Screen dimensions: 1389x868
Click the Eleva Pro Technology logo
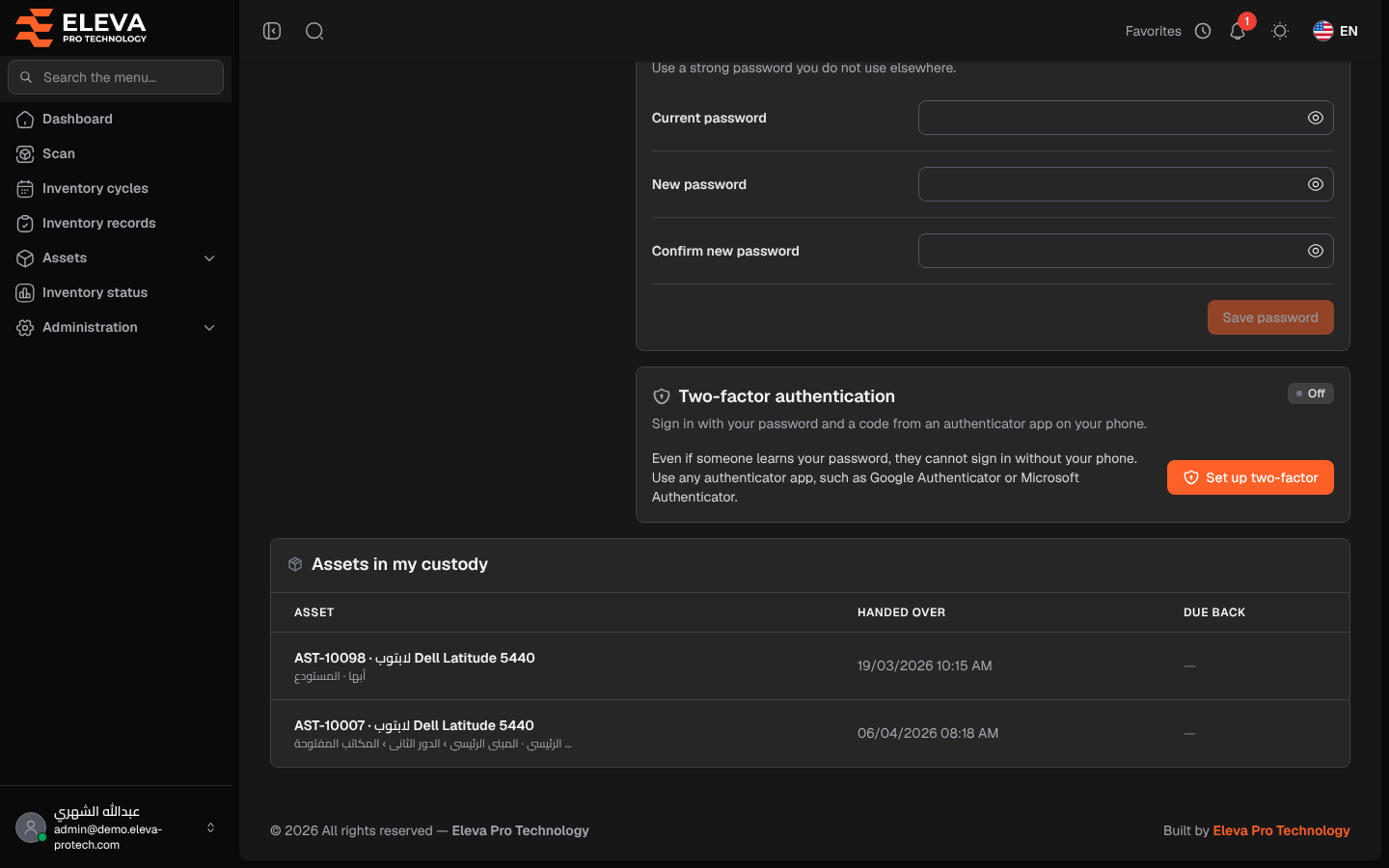click(81, 28)
